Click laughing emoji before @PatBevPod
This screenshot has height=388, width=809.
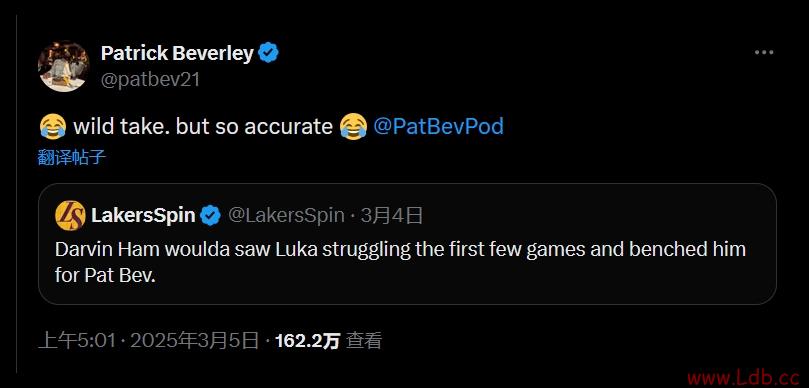(x=353, y=126)
